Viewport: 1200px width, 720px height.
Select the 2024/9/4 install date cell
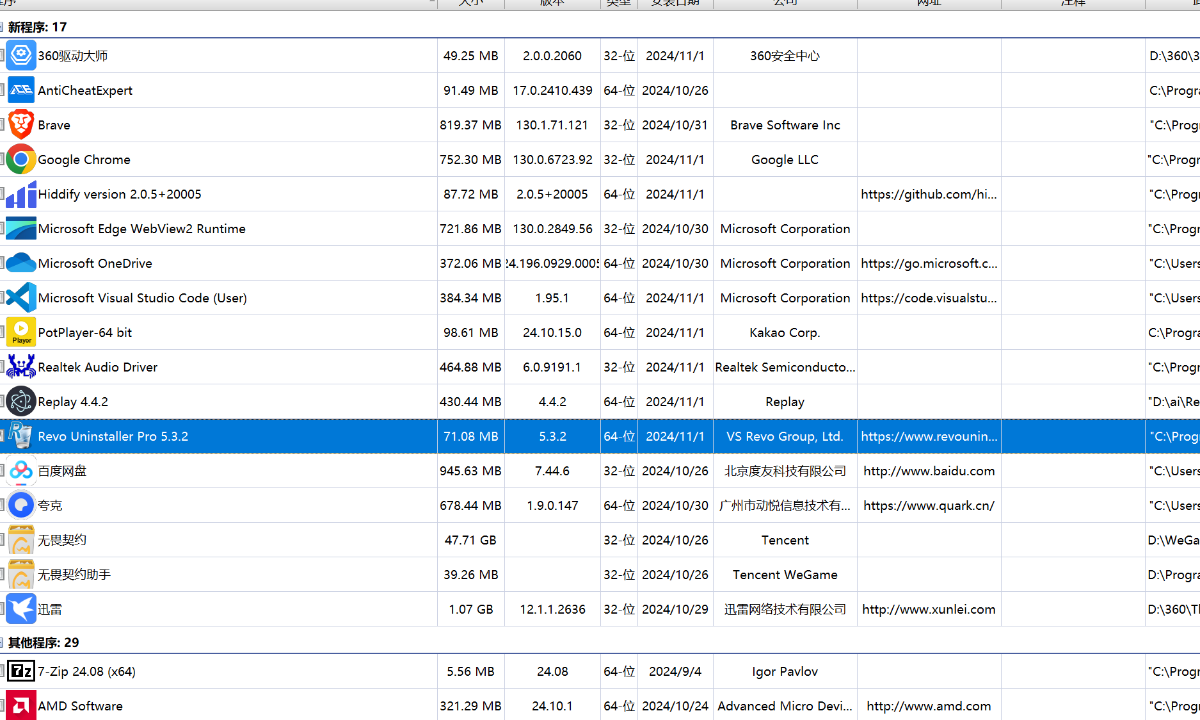coord(675,672)
